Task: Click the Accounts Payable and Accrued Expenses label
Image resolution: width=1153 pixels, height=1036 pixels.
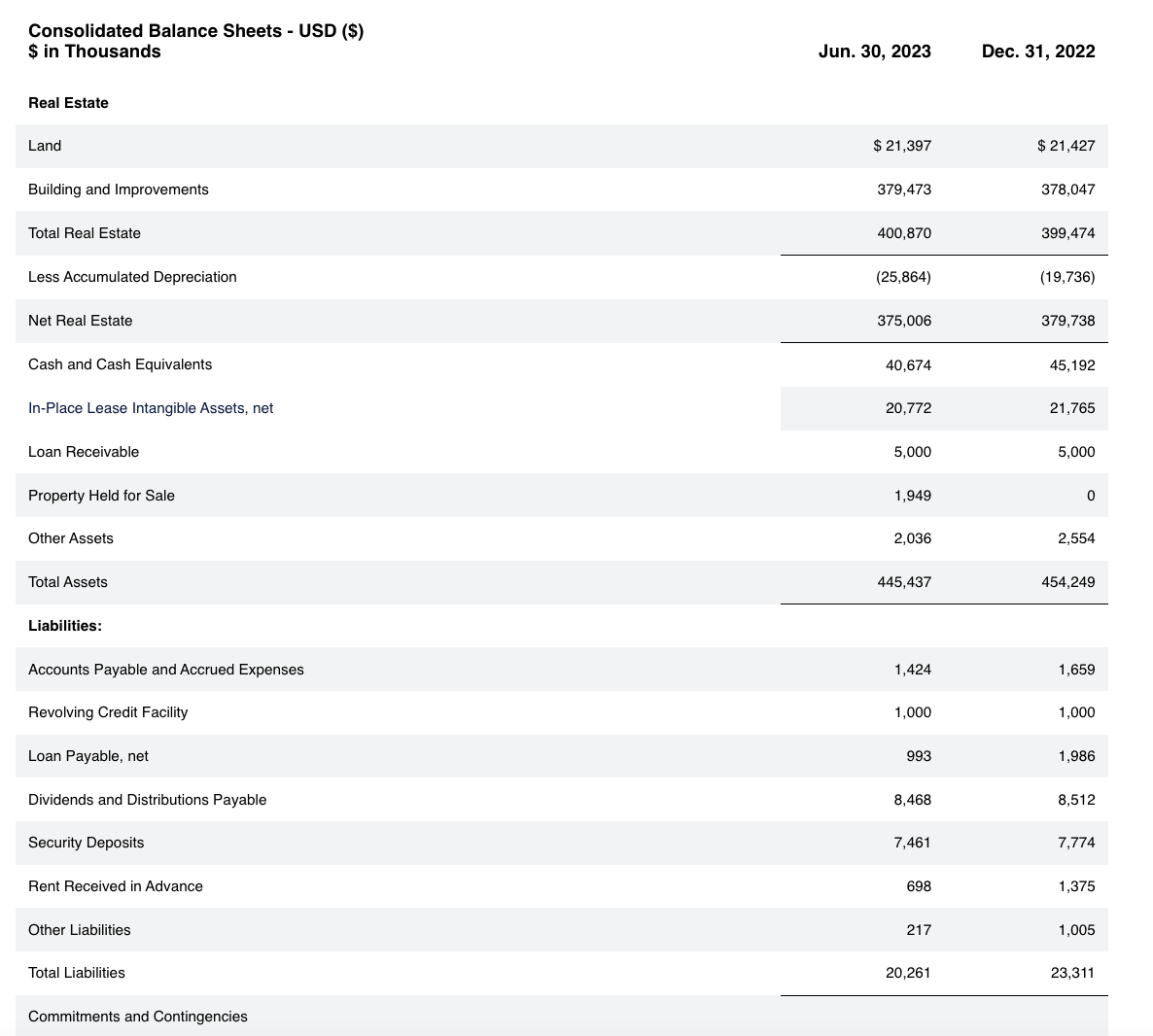Action: 165,670
